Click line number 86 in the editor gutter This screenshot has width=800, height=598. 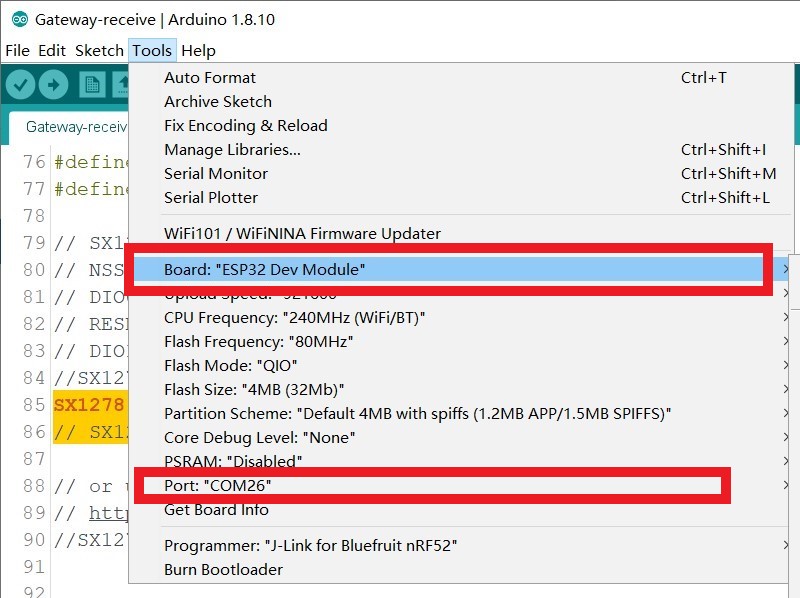click(34, 432)
